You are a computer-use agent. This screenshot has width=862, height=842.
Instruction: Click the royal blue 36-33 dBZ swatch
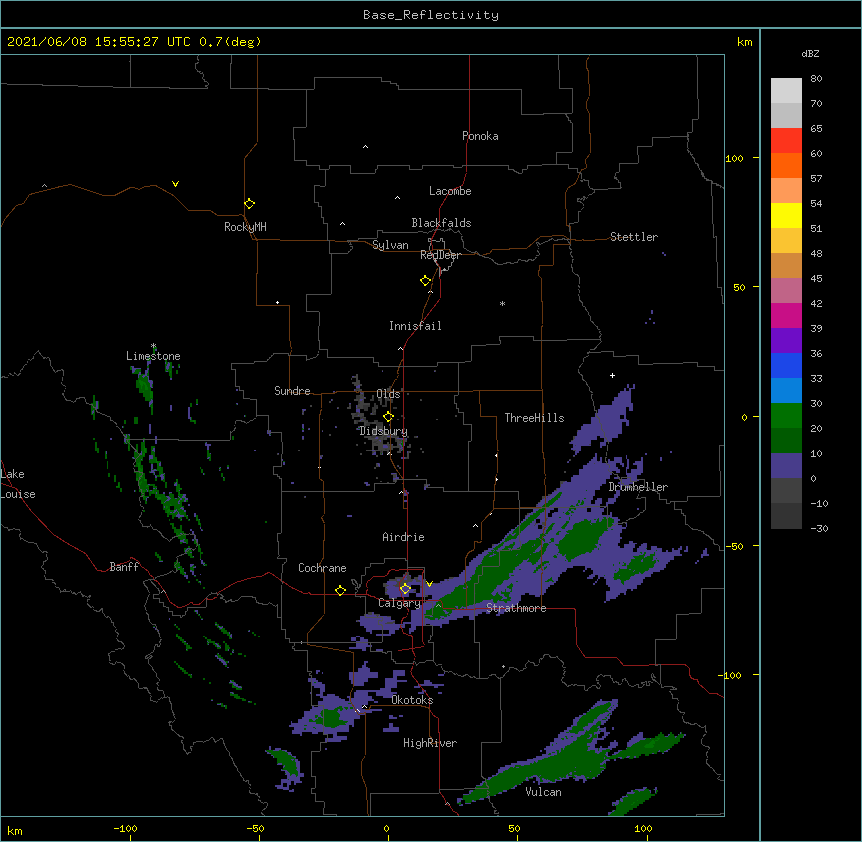786,365
